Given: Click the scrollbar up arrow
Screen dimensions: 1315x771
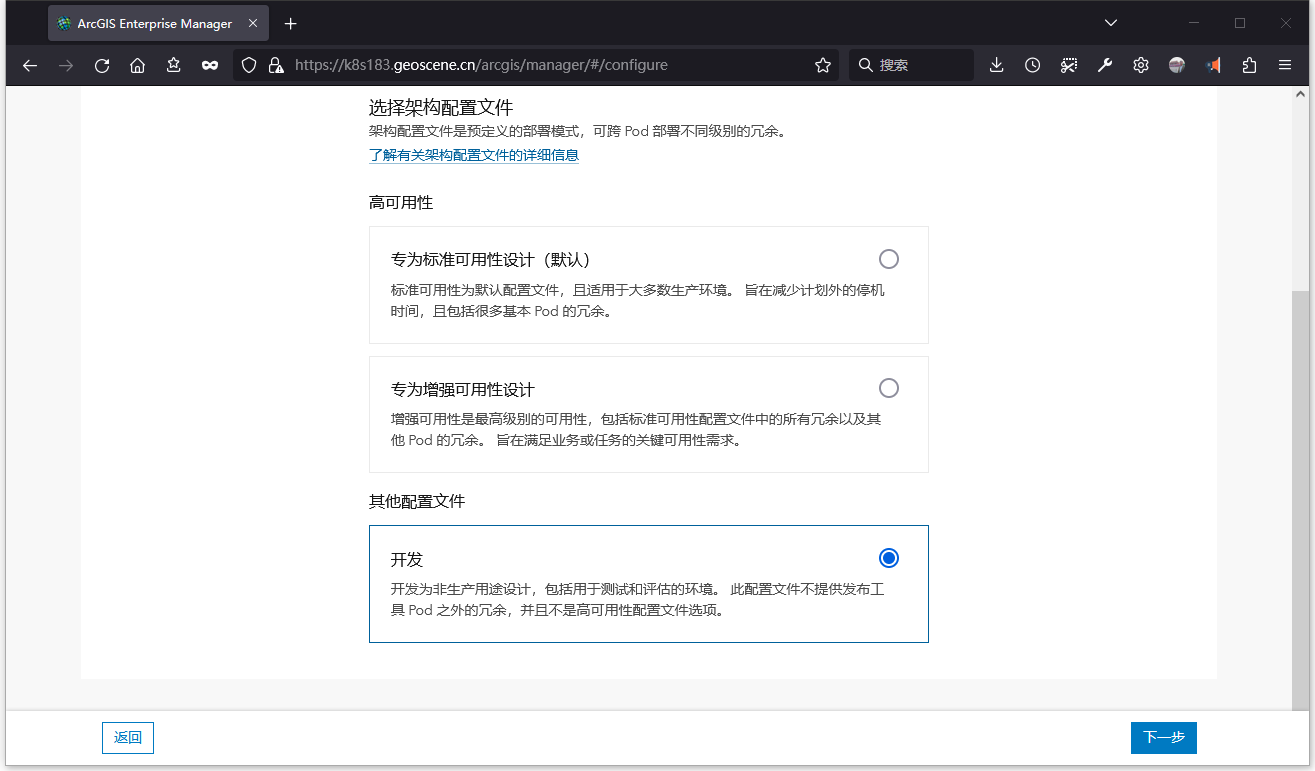Looking at the screenshot, I should (1300, 94).
